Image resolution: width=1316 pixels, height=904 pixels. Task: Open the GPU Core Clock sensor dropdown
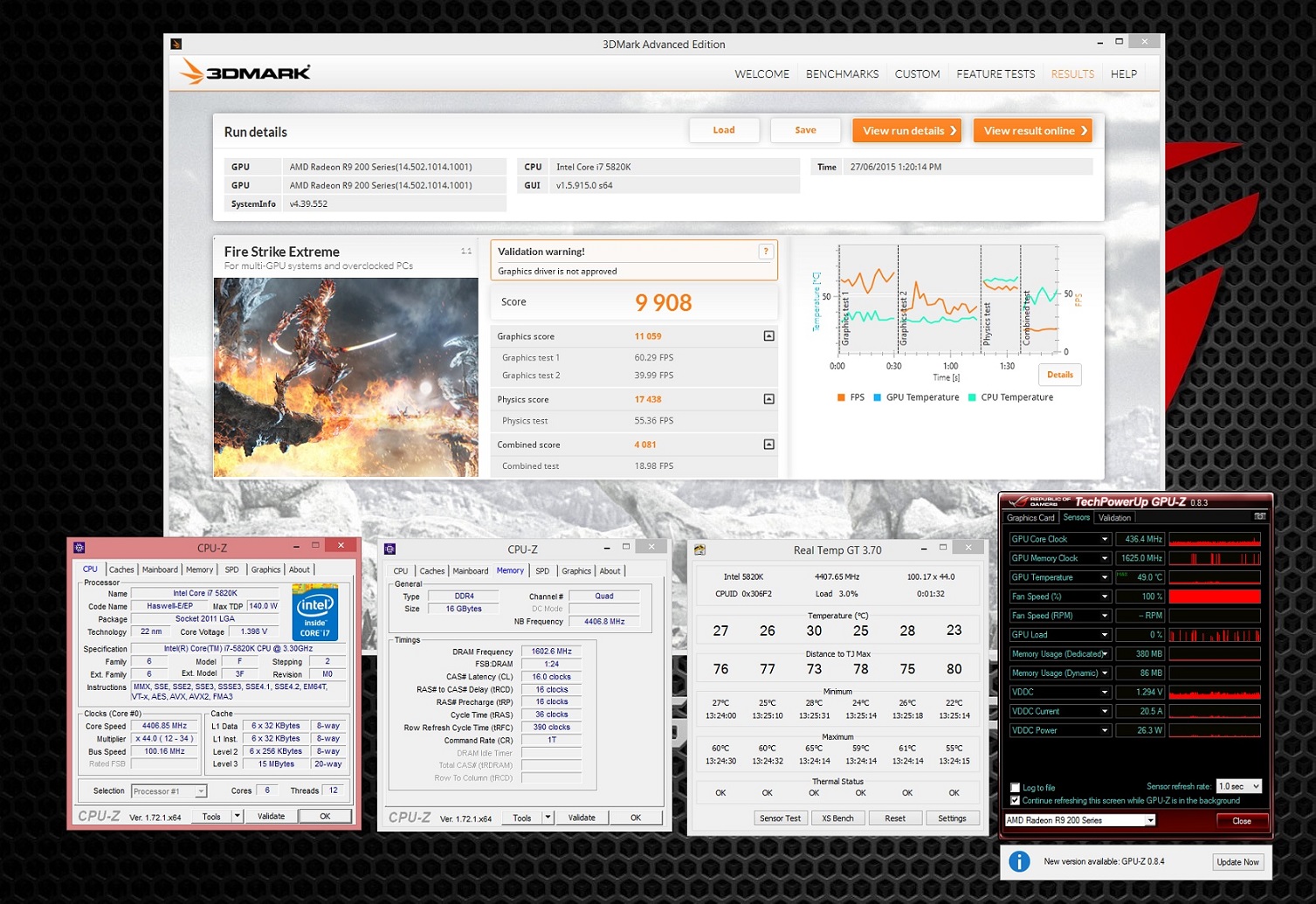coord(1104,539)
